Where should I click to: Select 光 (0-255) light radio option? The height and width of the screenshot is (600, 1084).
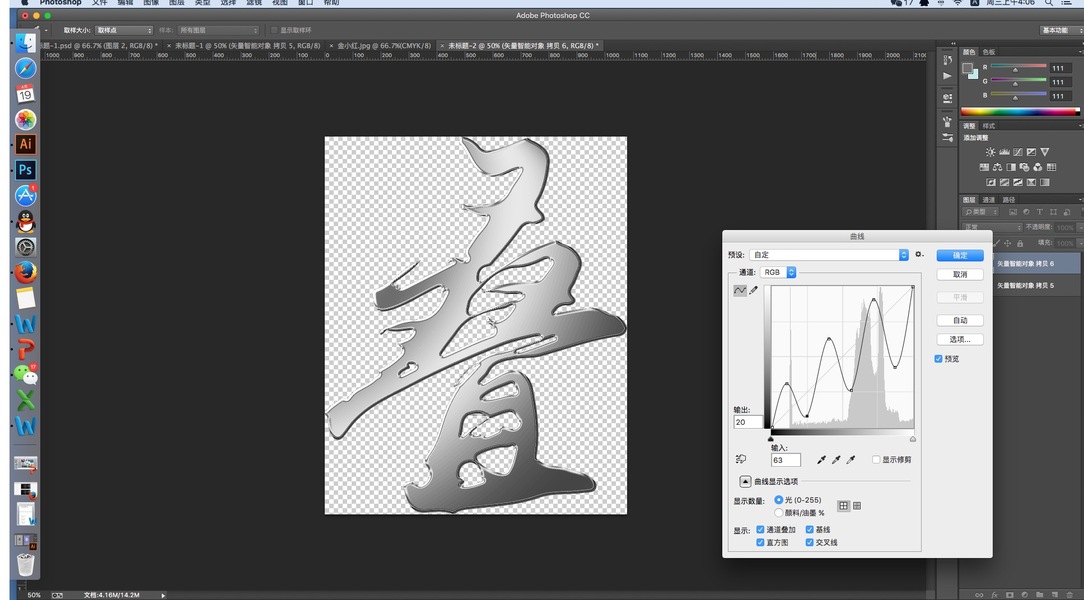point(779,500)
